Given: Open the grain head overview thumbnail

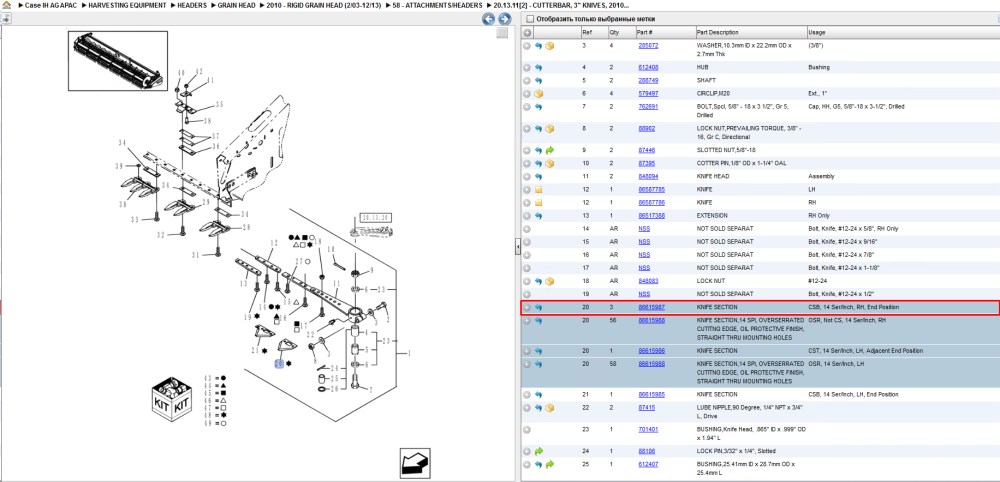Looking at the screenshot, I should pyautogui.click(x=118, y=60).
